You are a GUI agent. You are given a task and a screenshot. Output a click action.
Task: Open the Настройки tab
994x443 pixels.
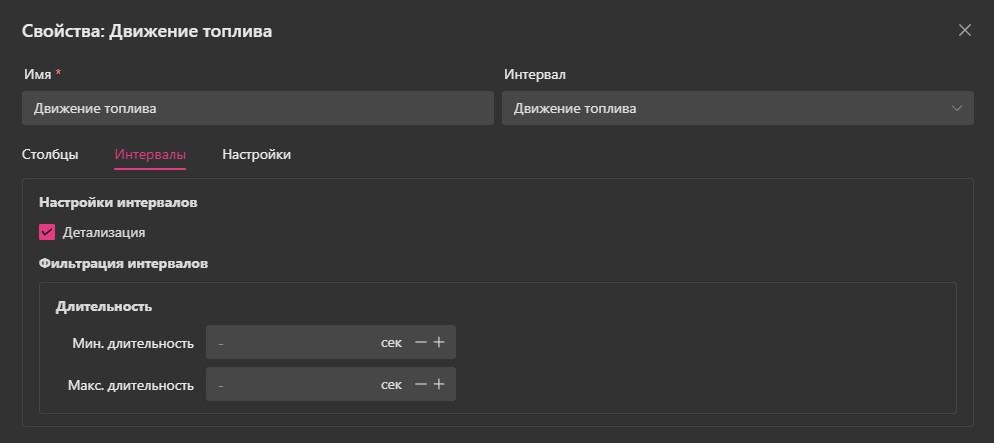pyautogui.click(x=256, y=155)
